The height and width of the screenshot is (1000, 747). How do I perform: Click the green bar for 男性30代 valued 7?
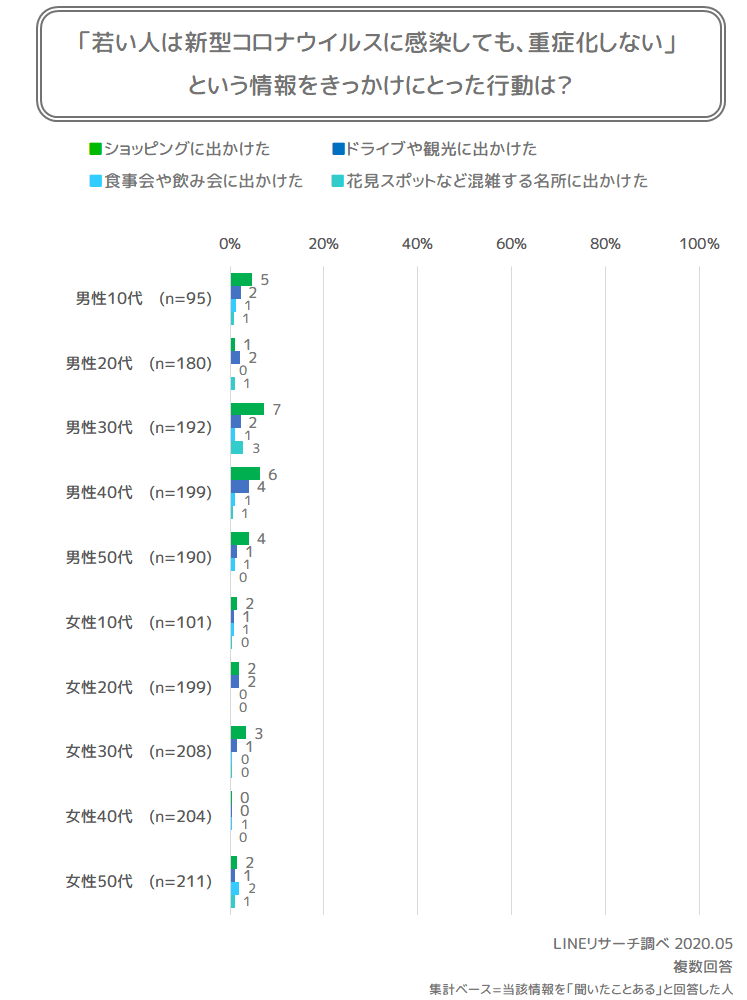[248, 409]
